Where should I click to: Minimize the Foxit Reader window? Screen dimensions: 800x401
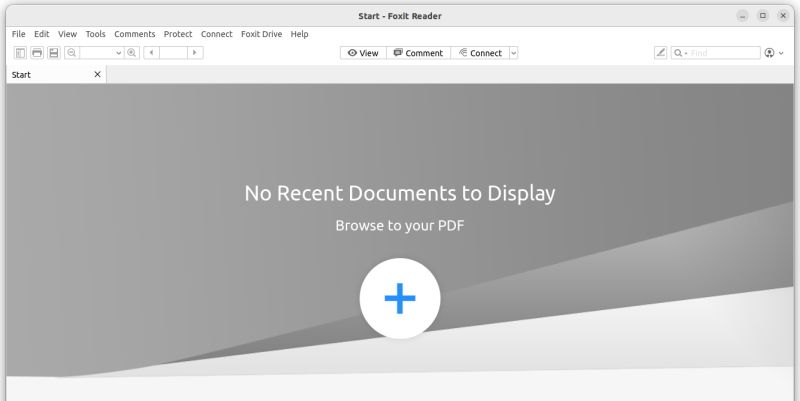[x=742, y=16]
